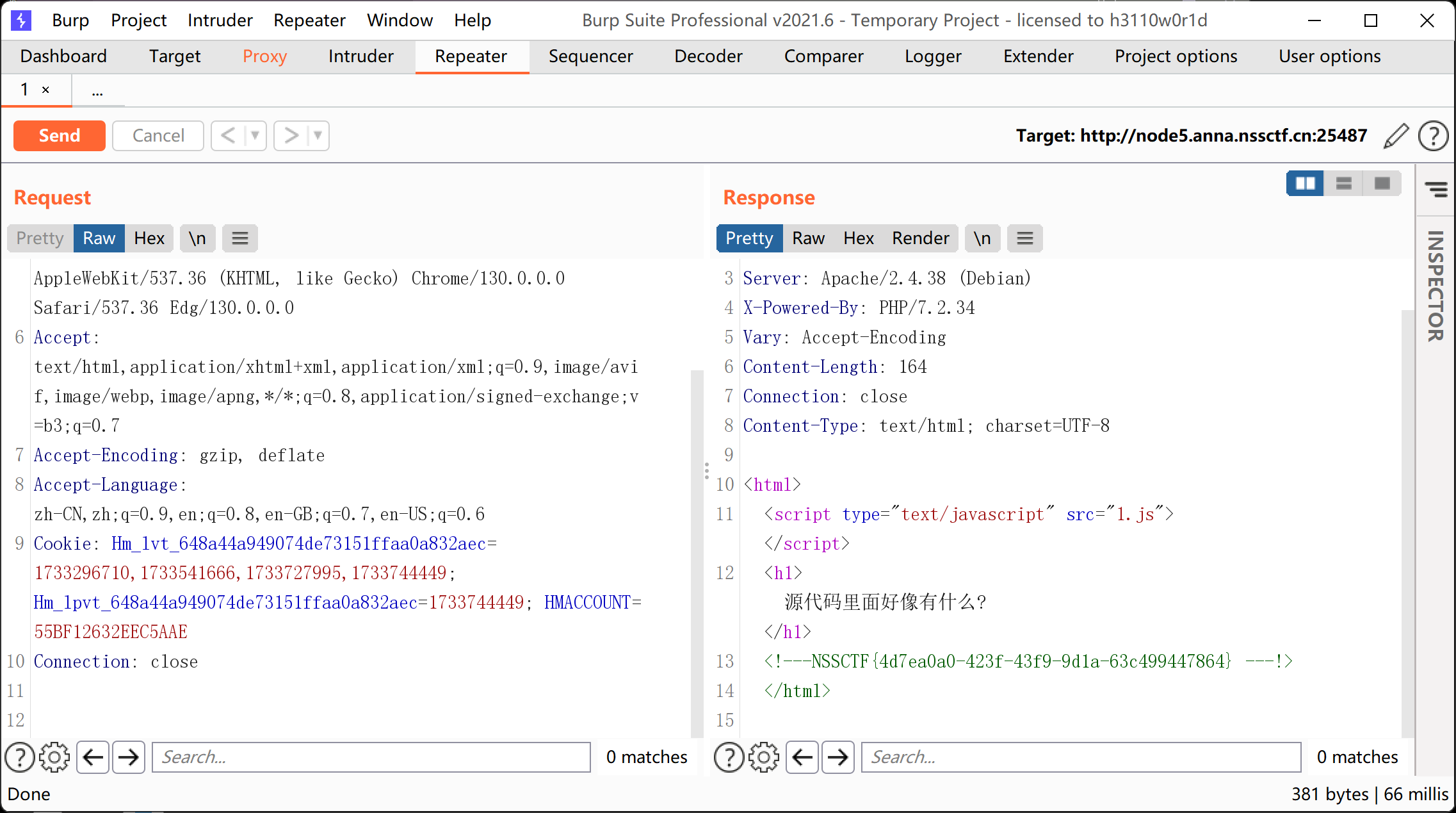This screenshot has height=813, width=1456.
Task: Open the Intruder menu
Action: pyautogui.click(x=220, y=21)
